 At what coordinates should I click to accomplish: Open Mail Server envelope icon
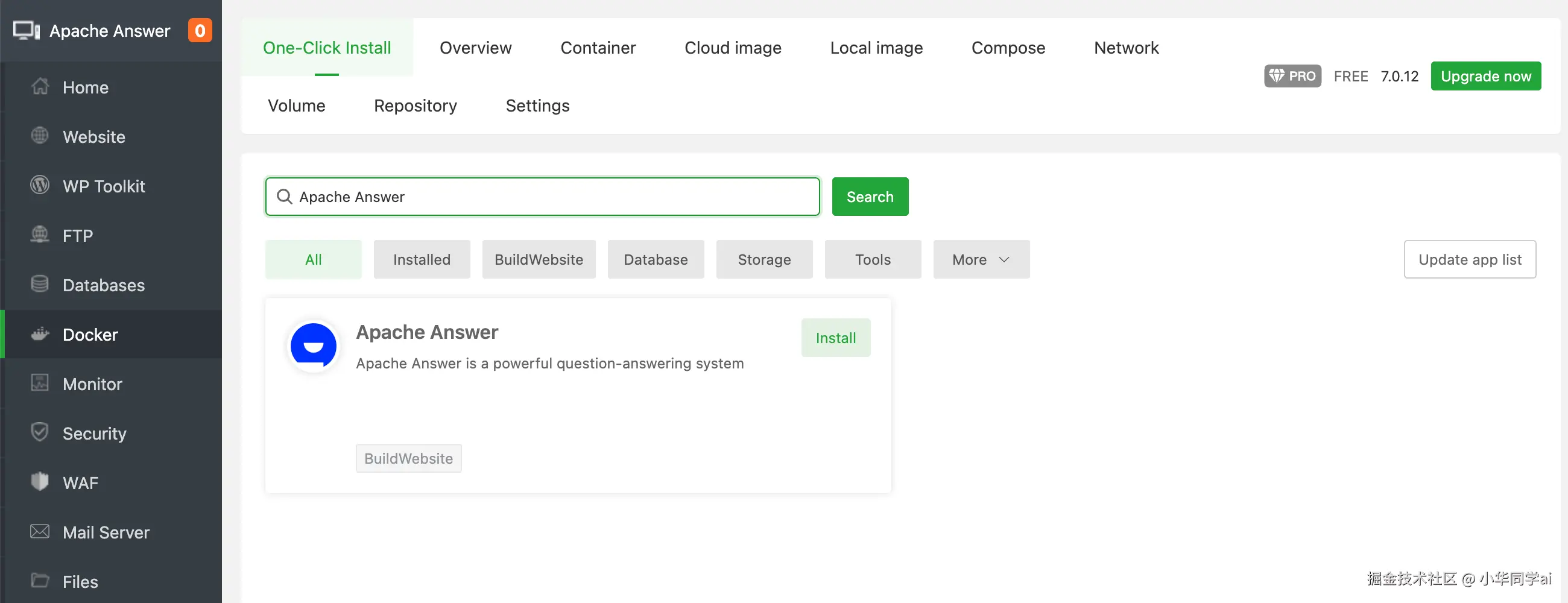click(40, 532)
